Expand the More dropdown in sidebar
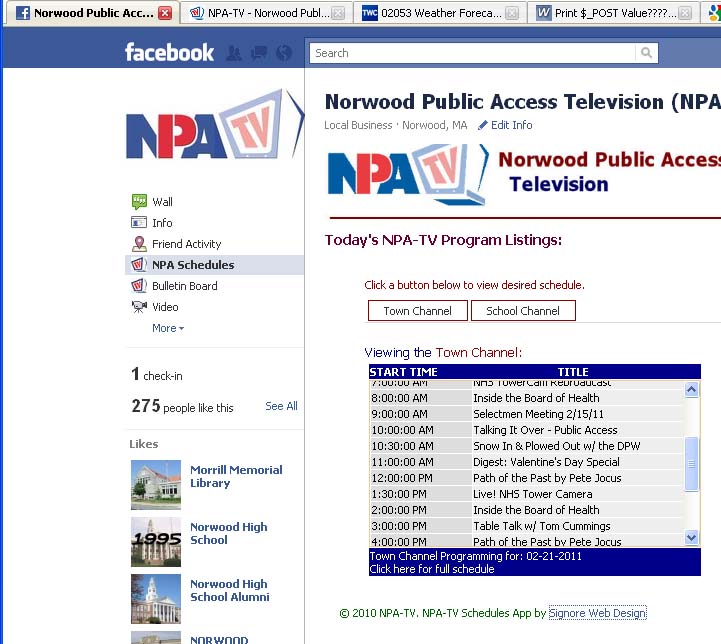Image resolution: width=721 pixels, height=644 pixels. coord(168,328)
